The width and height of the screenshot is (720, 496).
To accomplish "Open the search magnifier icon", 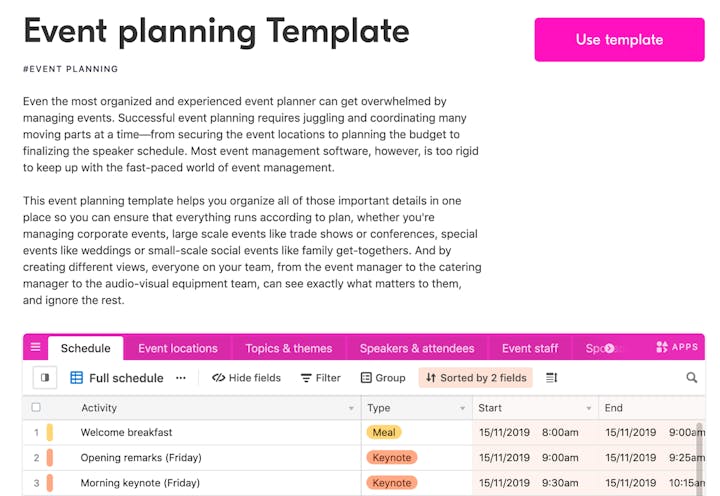I will click(x=691, y=378).
